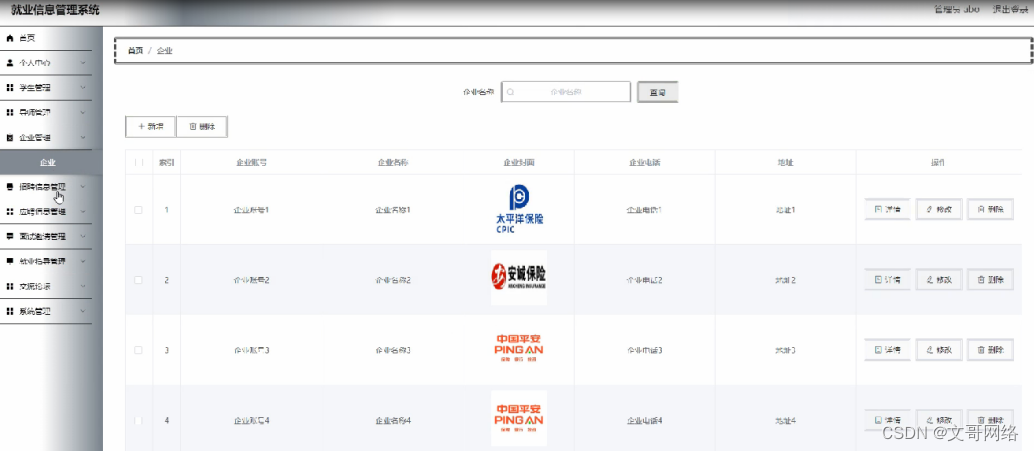Click 修改 for 企业名称2 row

pos(939,280)
